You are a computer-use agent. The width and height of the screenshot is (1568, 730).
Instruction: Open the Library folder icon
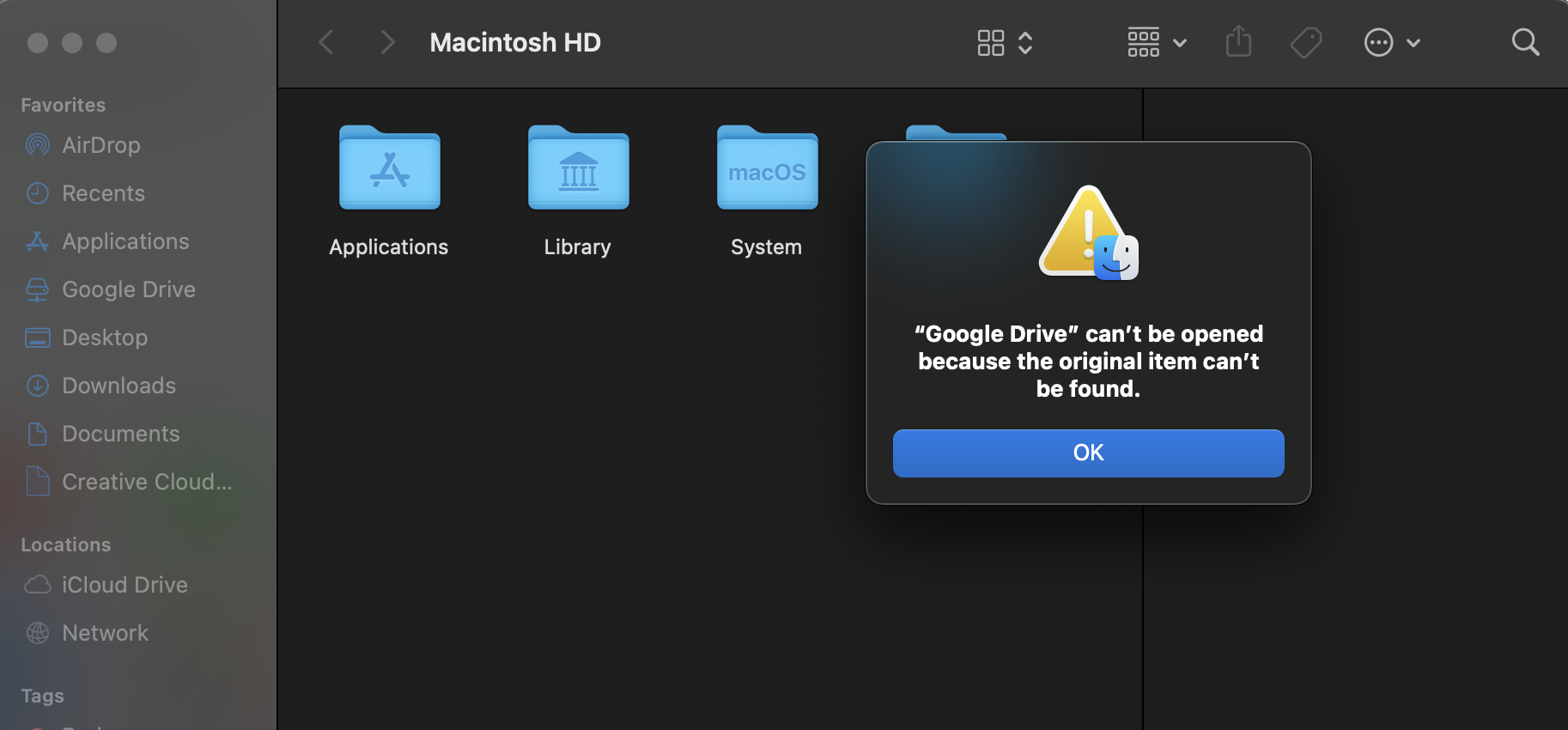tap(579, 167)
